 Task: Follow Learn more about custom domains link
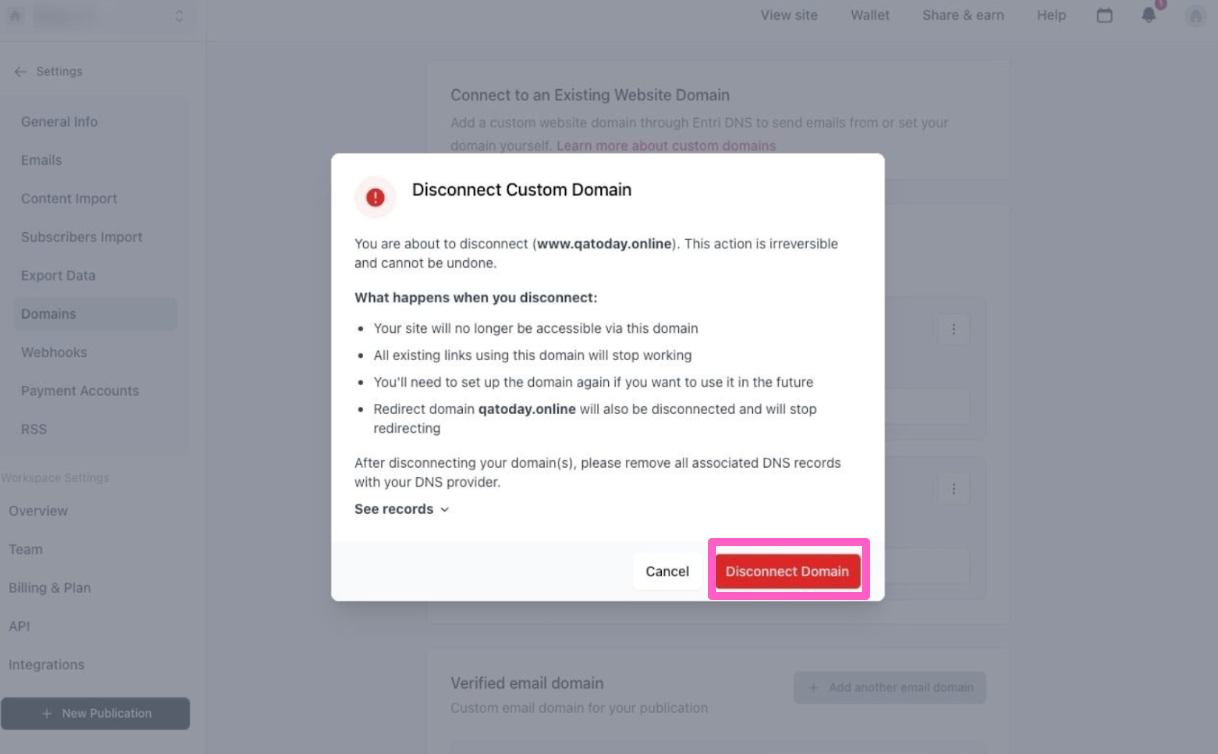coord(666,146)
